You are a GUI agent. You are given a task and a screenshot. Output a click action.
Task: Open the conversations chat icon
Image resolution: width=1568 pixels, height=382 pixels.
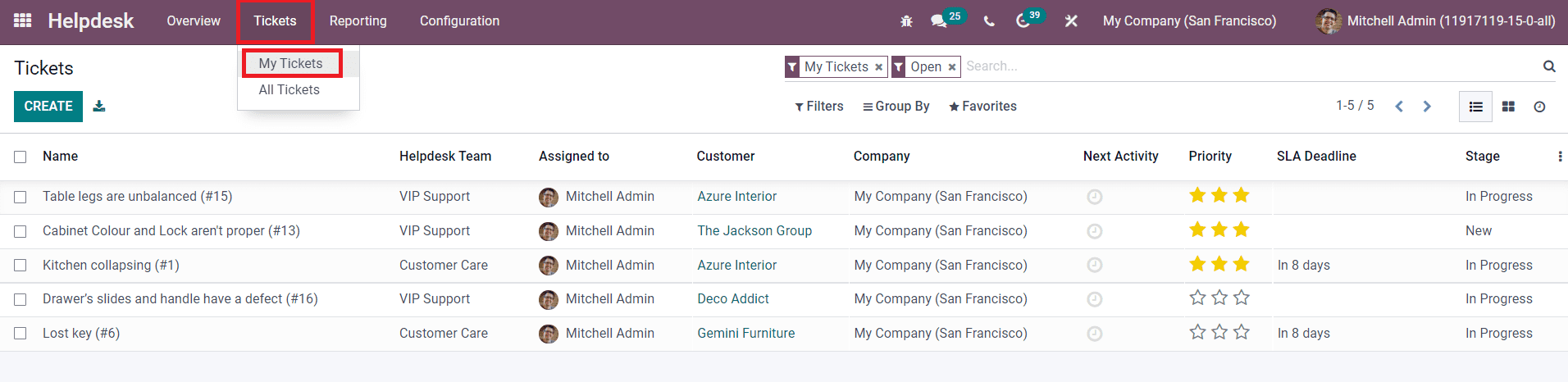939,21
